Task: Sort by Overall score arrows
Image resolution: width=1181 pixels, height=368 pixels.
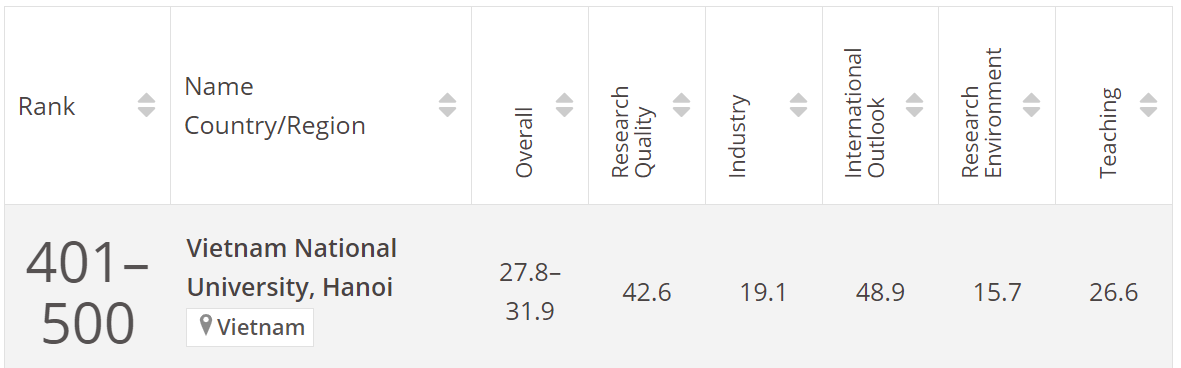Action: [565, 105]
